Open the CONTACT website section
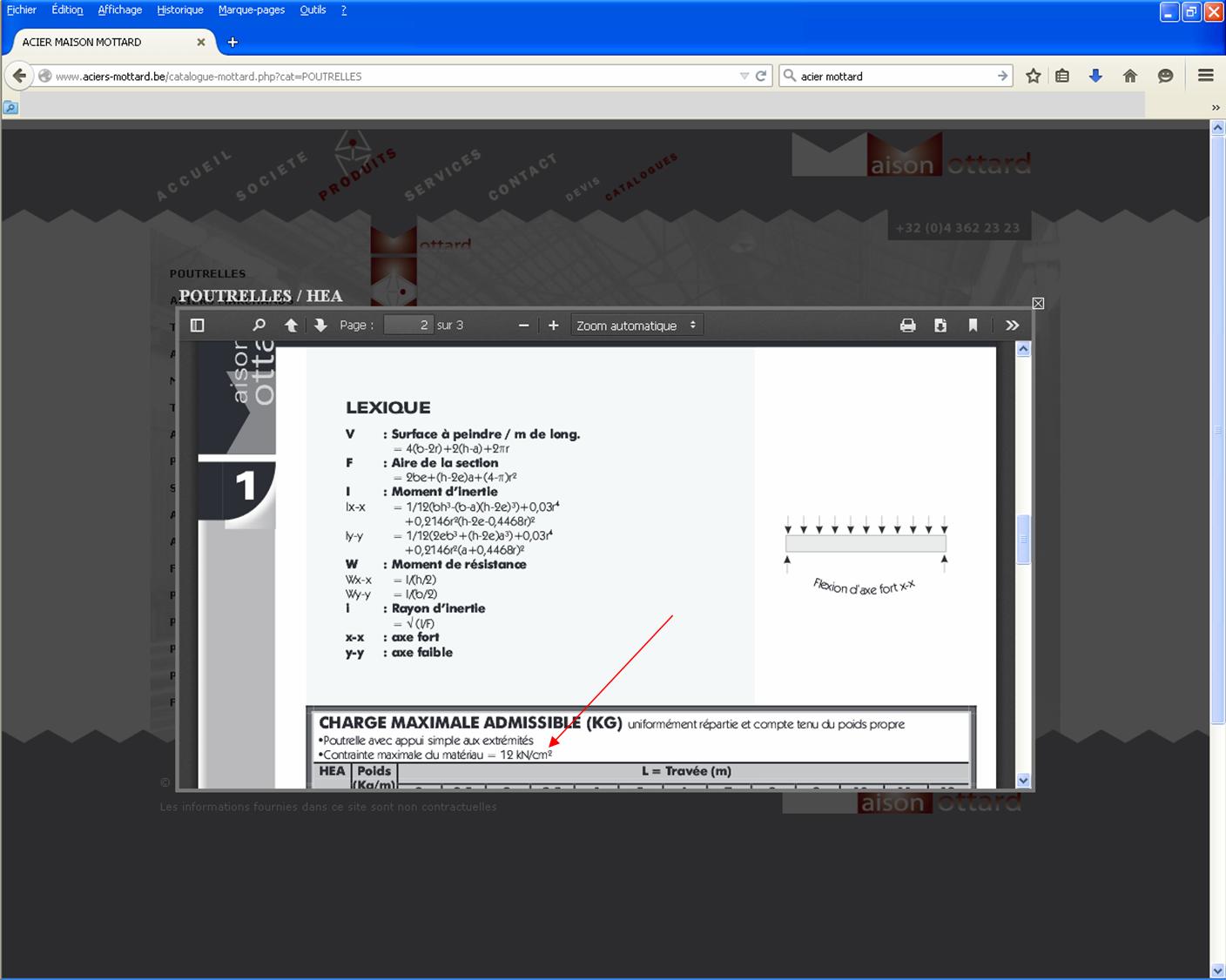This screenshot has height=980, width=1226. pyautogui.click(x=522, y=177)
